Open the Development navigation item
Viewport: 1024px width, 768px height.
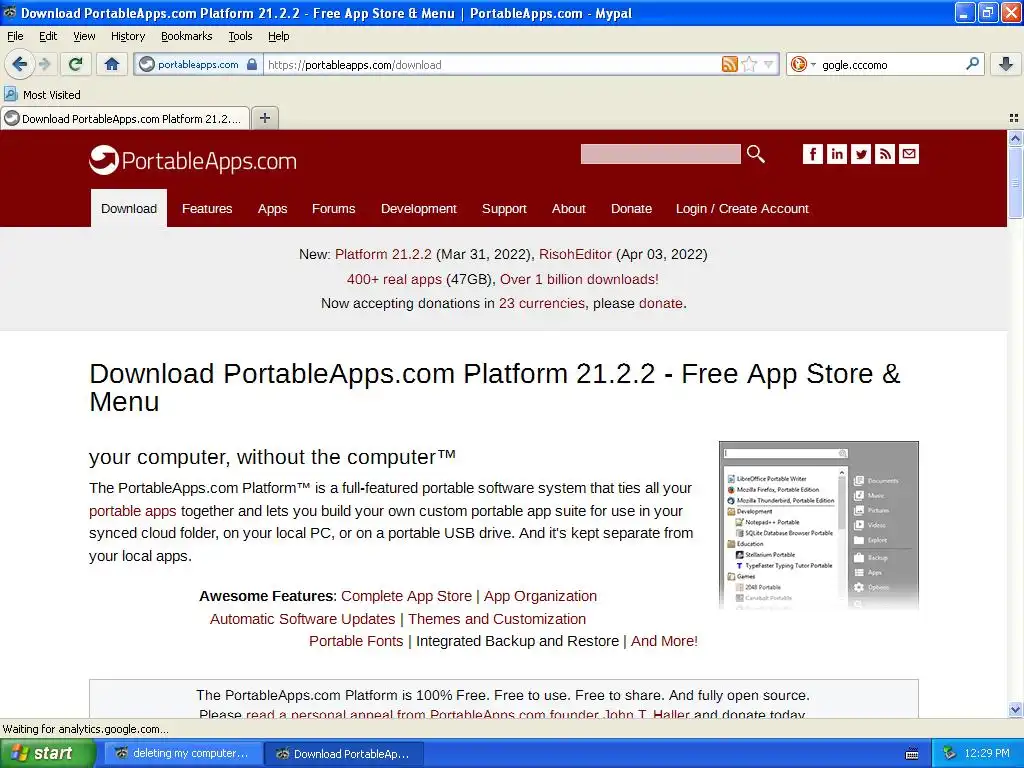419,208
